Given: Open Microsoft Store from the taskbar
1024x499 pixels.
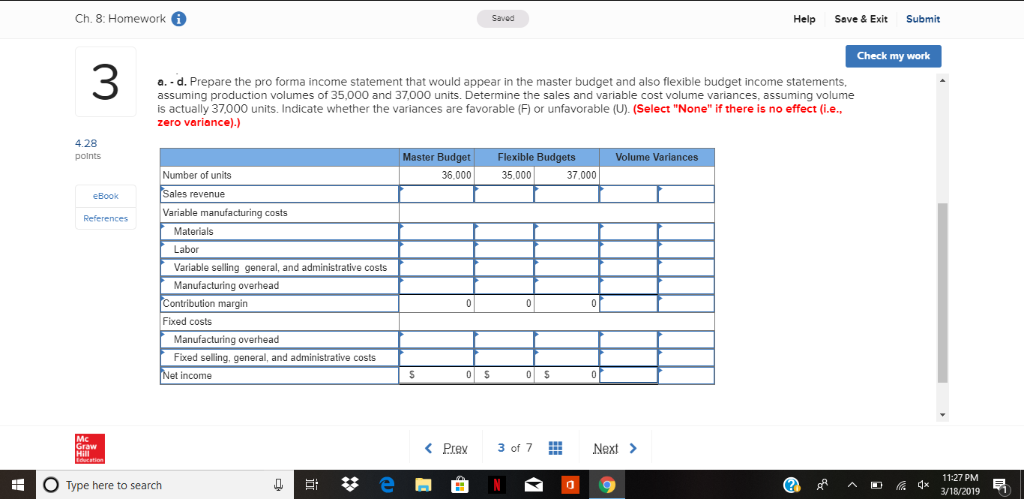Looking at the screenshot, I should coord(460,485).
